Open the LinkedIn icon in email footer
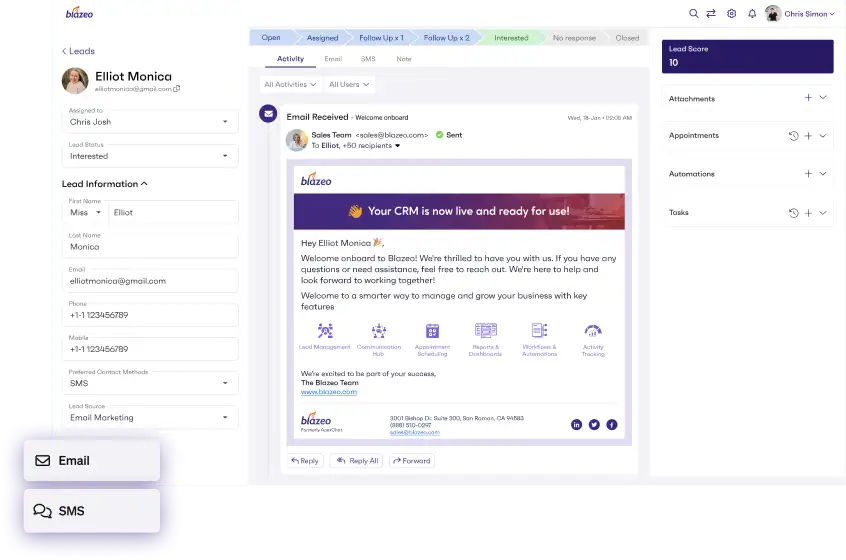846x560 pixels. click(576, 424)
